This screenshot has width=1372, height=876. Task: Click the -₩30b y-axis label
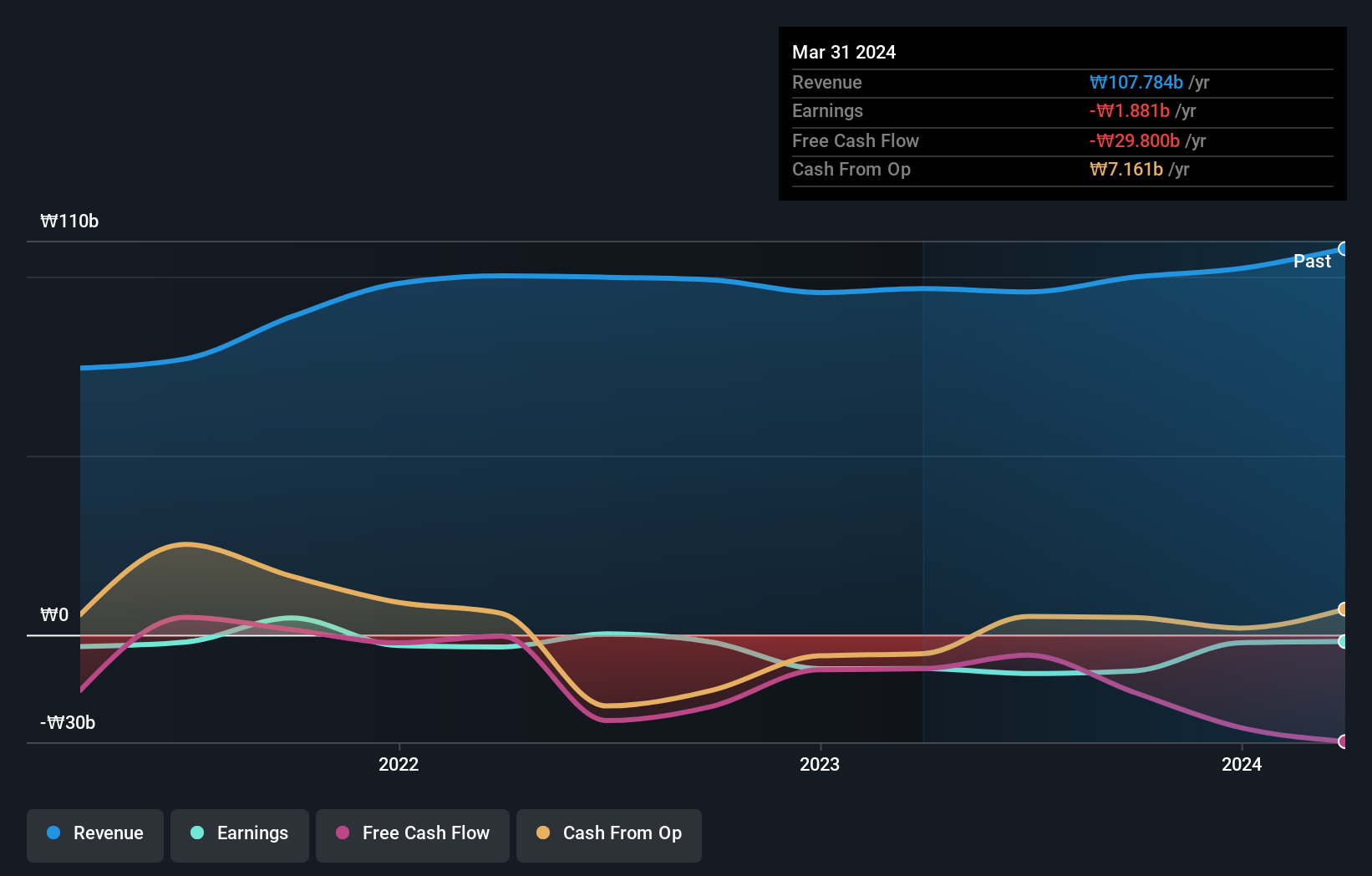68,723
